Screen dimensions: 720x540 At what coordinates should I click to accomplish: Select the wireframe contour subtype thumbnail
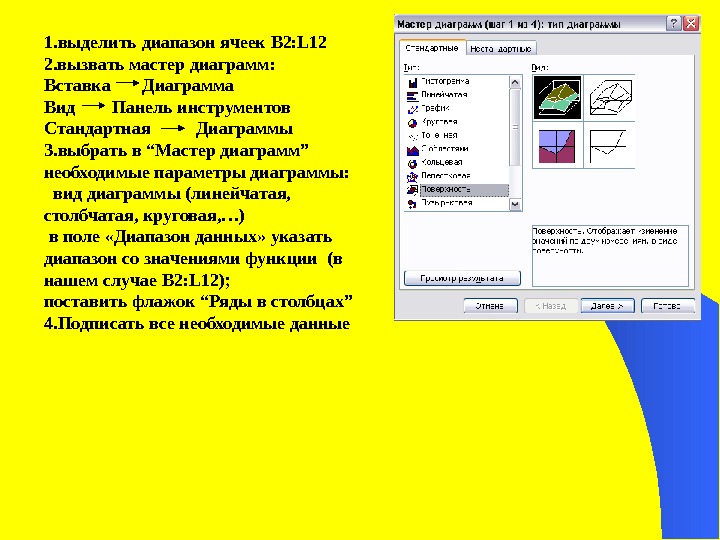tap(610, 146)
